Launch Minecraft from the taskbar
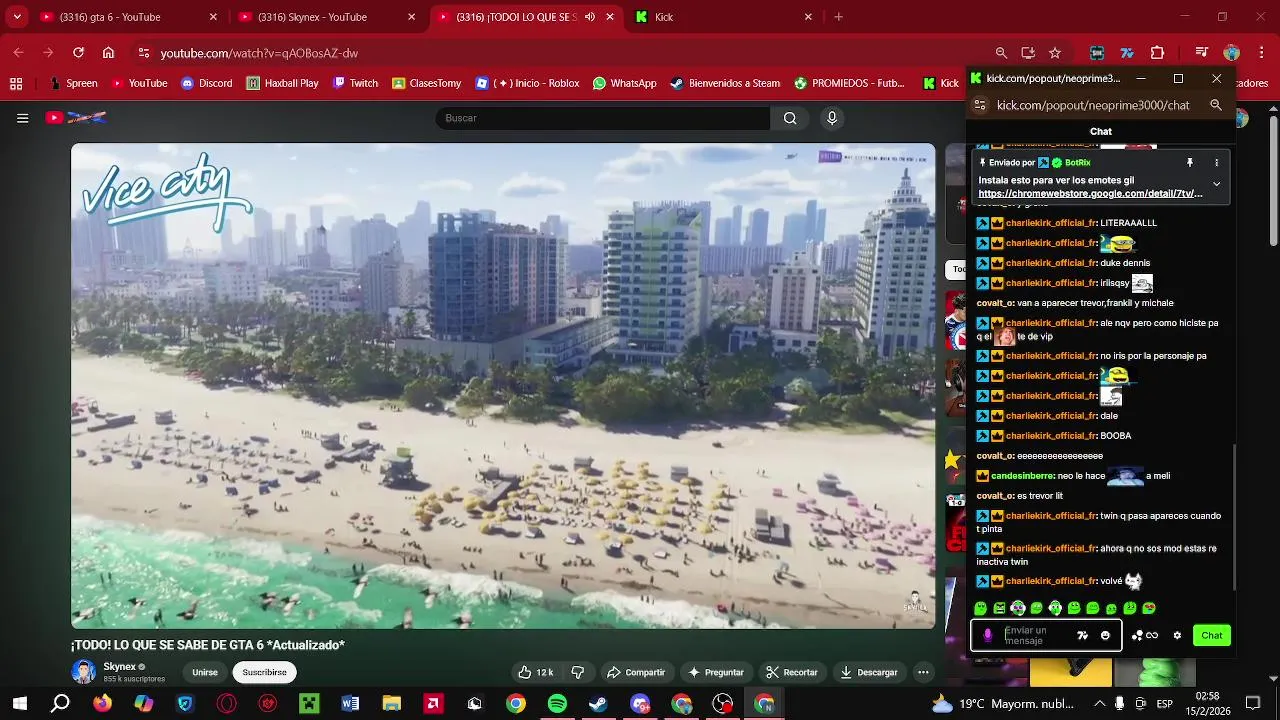 [309, 704]
